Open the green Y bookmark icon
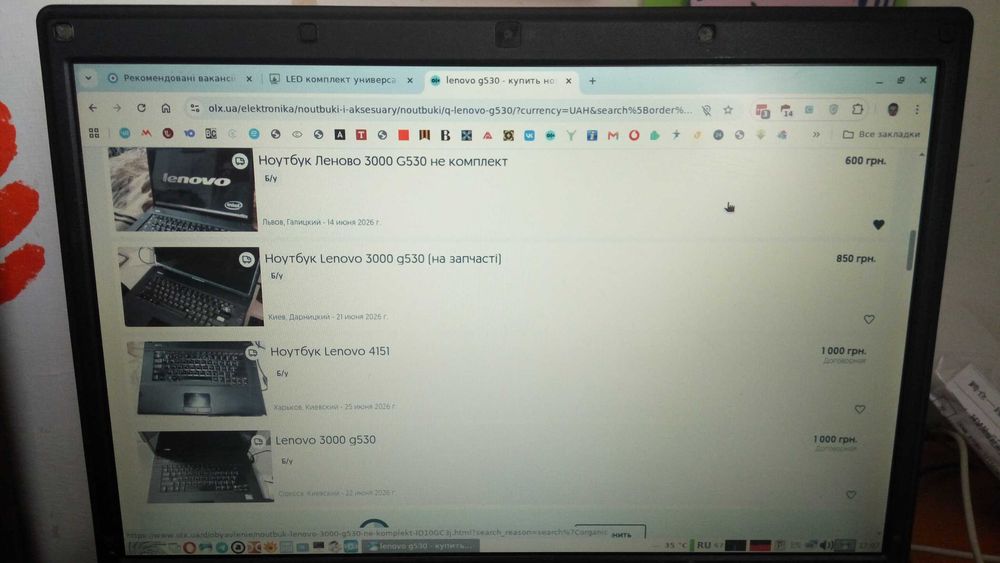The height and width of the screenshot is (563, 1000). point(571,135)
